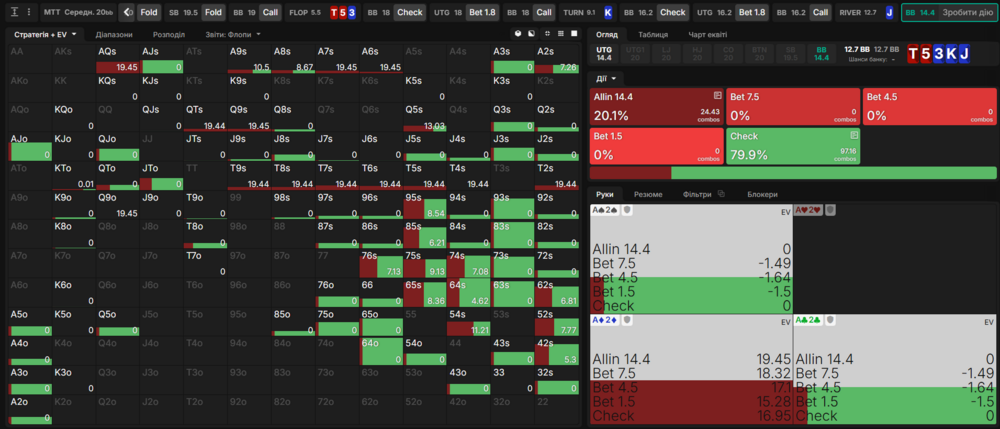Select the 54s hand cell in matrix
Viewport: 1000px width, 429px height.
point(469,320)
